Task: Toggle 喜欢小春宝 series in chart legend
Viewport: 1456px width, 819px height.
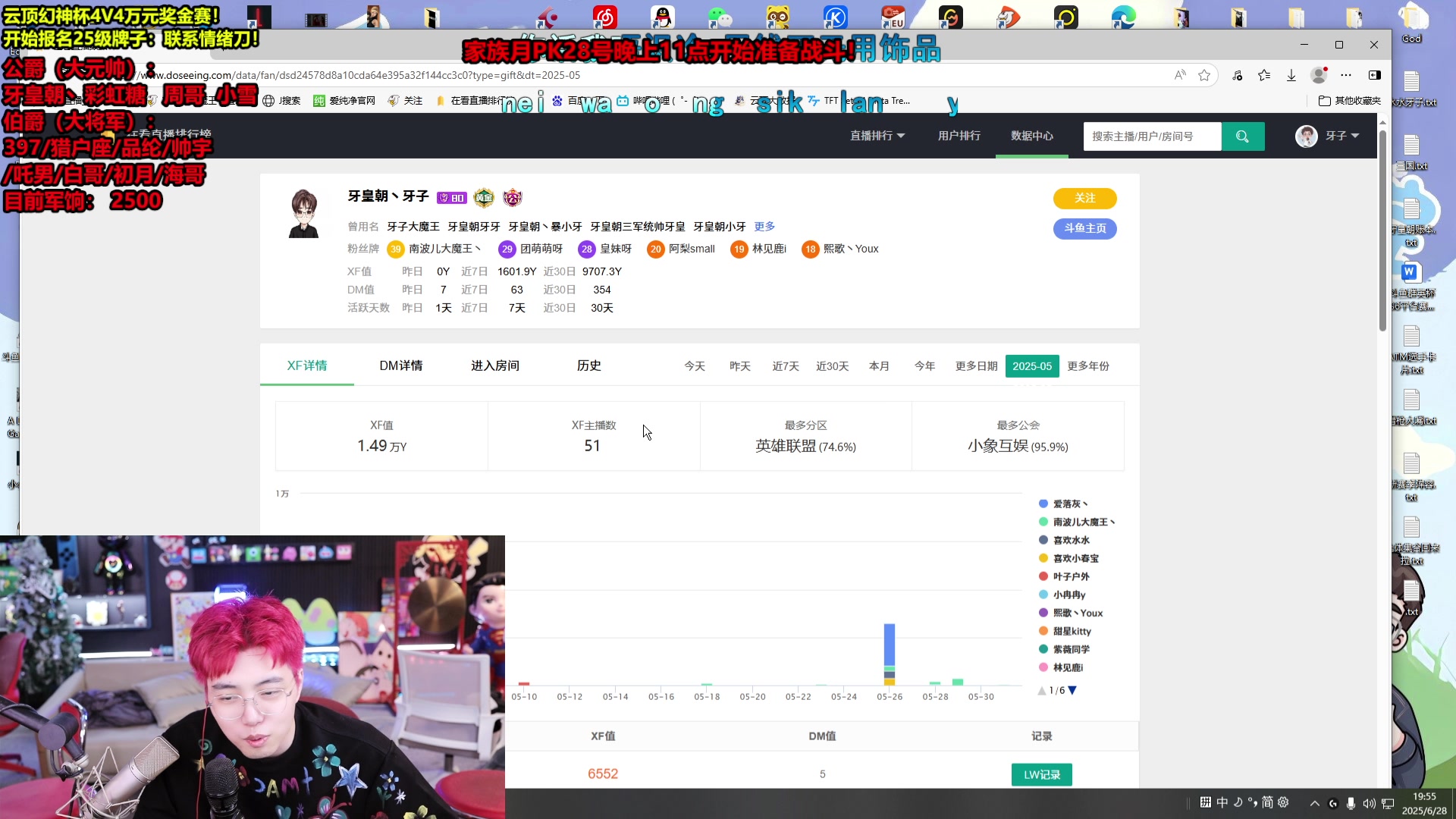Action: (x=1068, y=558)
